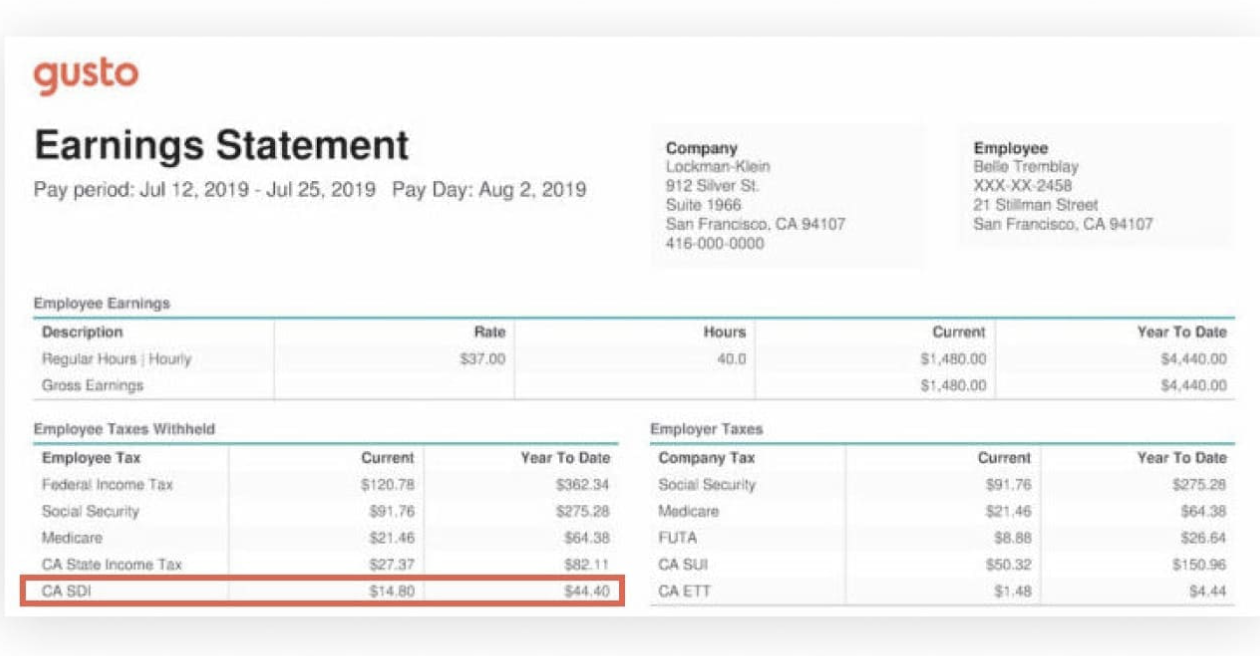Click the Pay Day Aug 2, 2019 text

[x=489, y=190]
